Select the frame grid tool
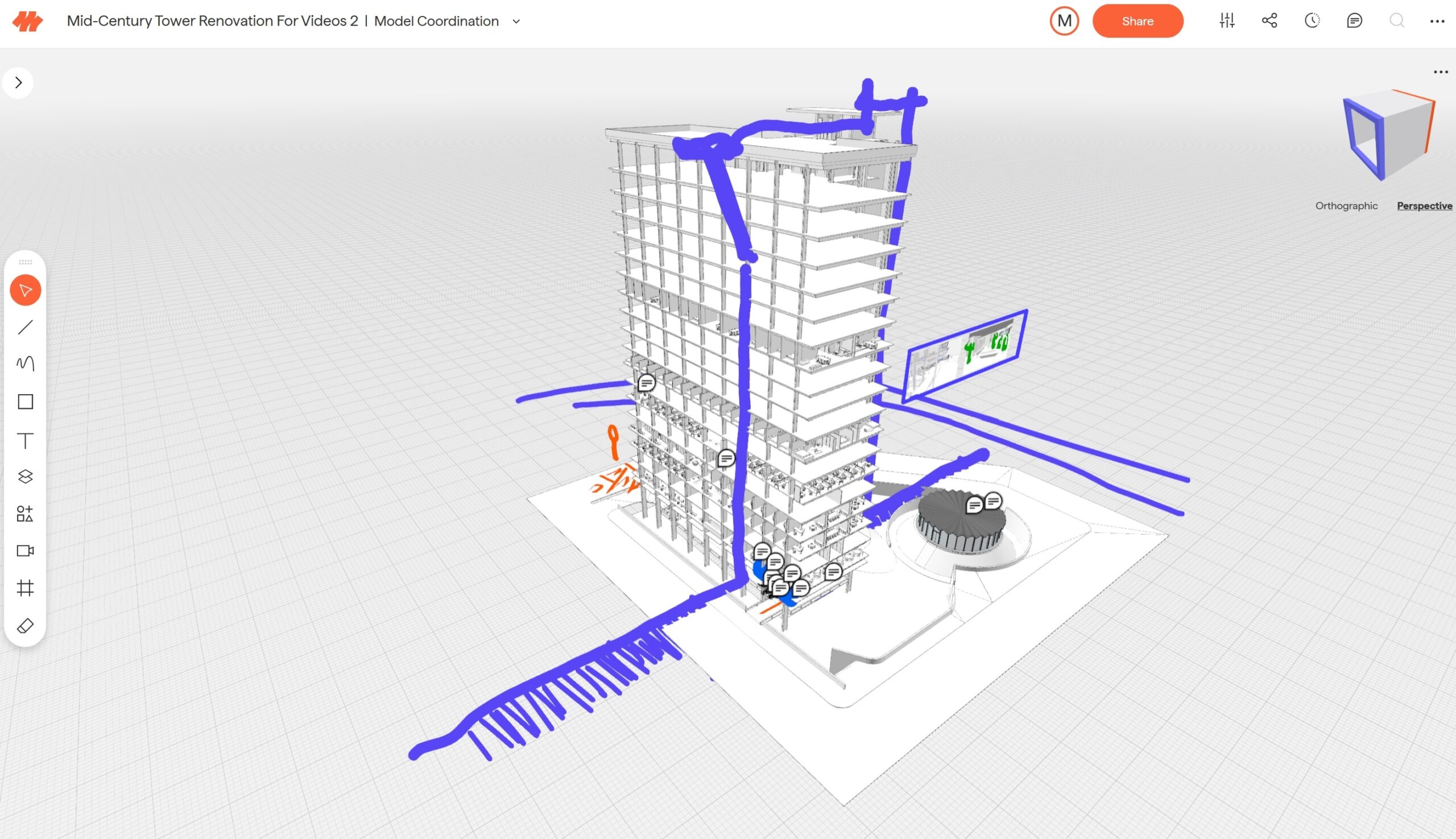This screenshot has width=1456, height=839. point(26,588)
